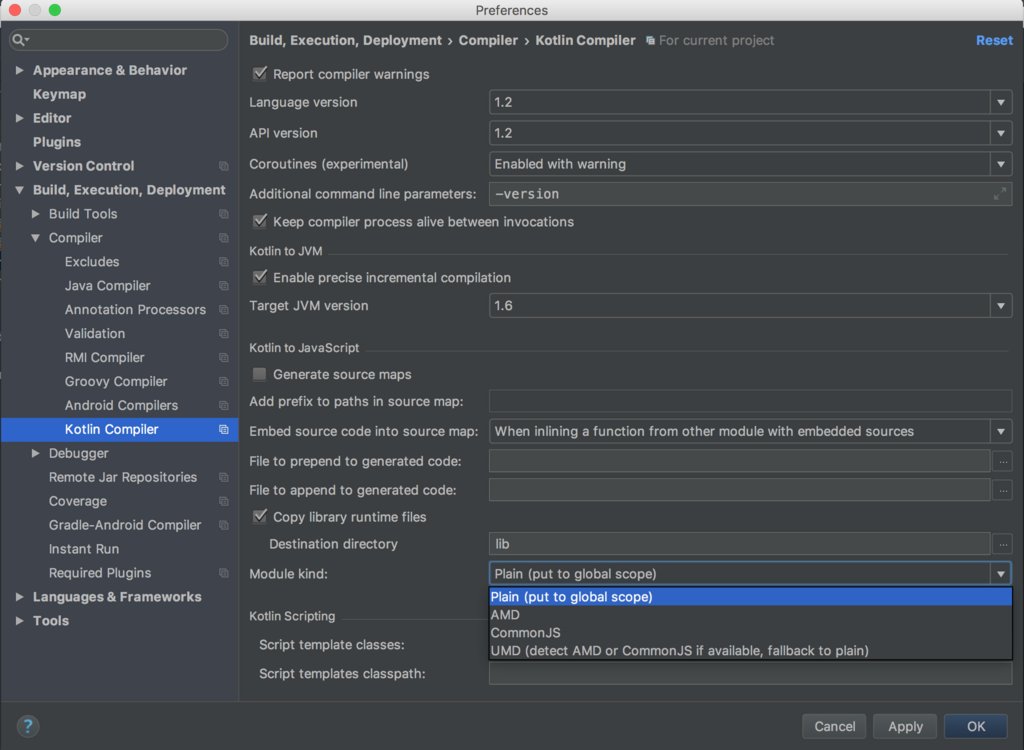
Task: Click the OK button
Action: click(x=976, y=726)
